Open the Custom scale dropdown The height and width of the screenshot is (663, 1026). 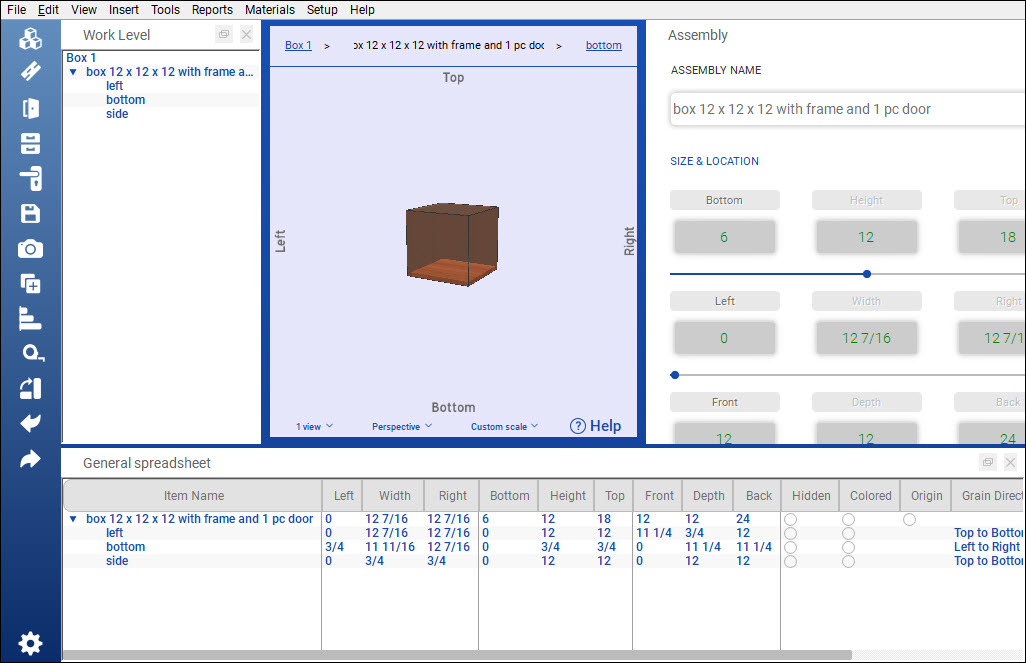pyautogui.click(x=504, y=426)
